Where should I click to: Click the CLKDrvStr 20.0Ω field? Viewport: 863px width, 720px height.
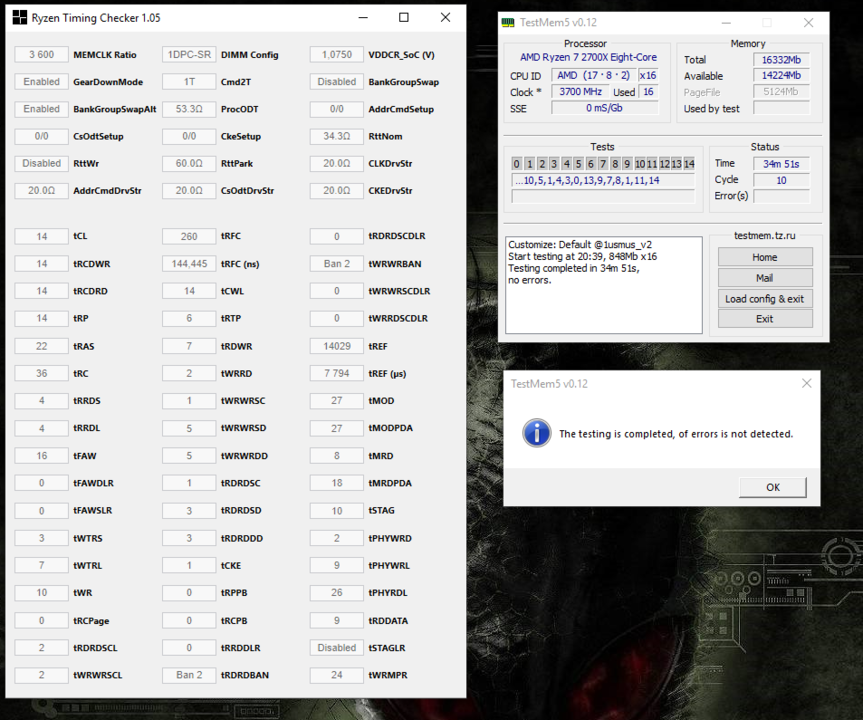coord(337,163)
